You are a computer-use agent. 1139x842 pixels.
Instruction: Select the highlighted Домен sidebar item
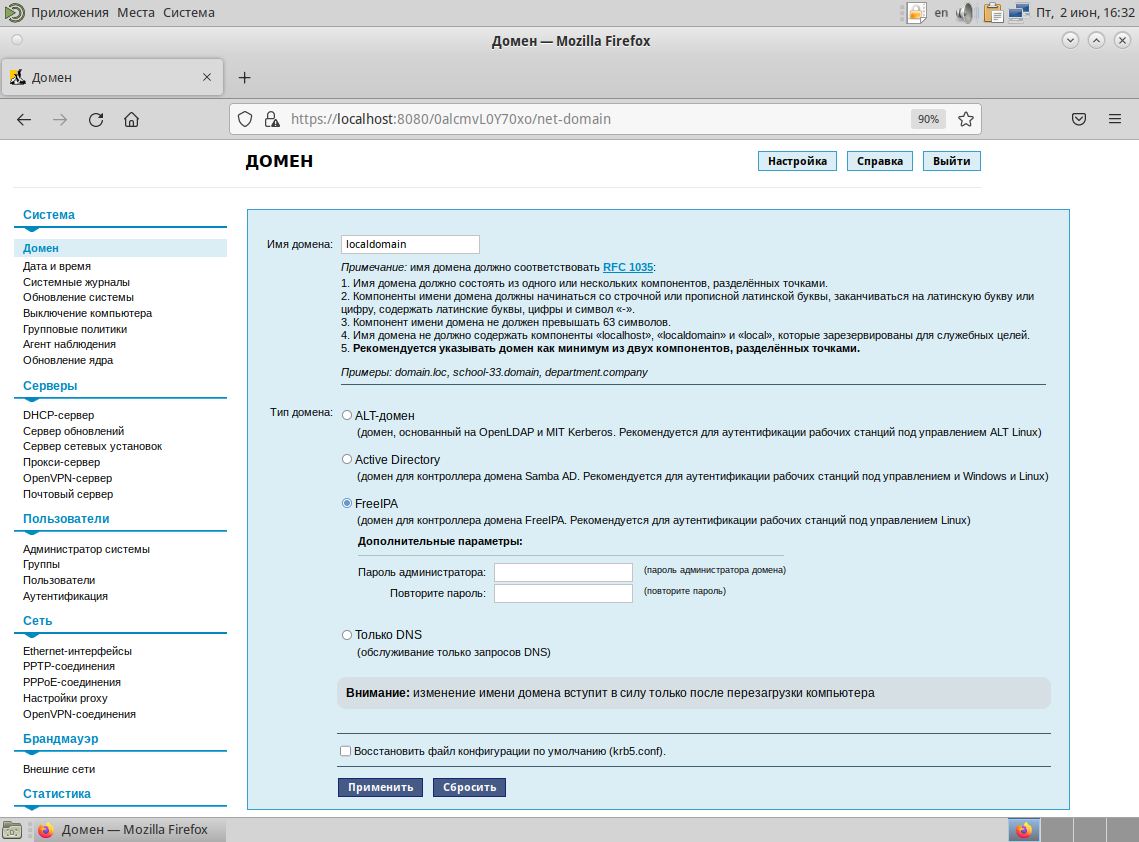pyautogui.click(x=120, y=248)
